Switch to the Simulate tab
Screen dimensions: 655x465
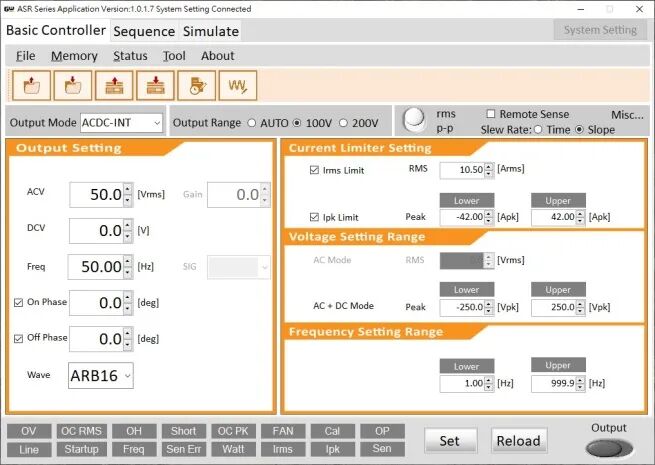(211, 31)
